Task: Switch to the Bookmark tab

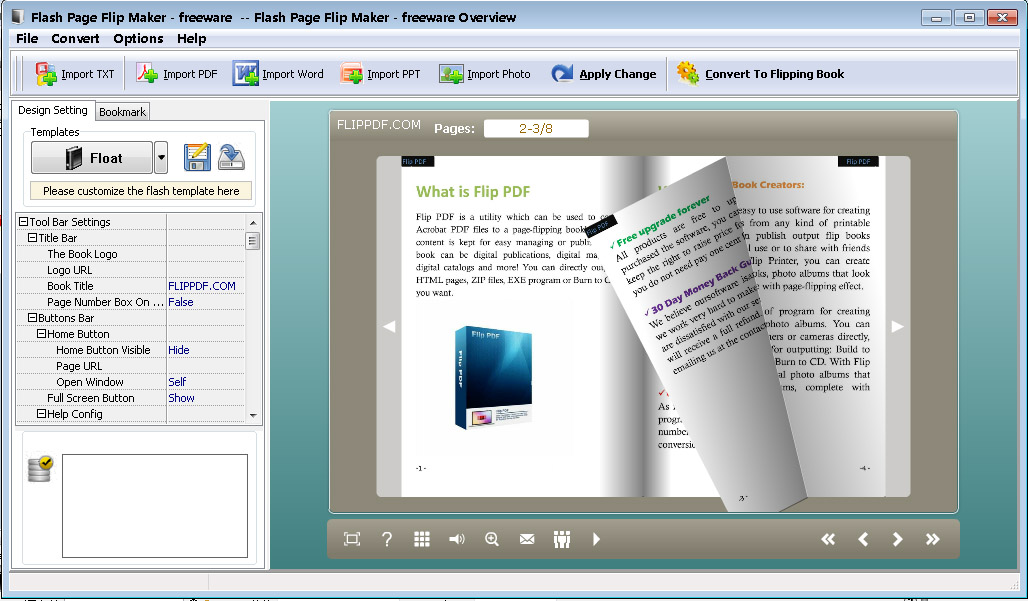Action: (x=123, y=112)
